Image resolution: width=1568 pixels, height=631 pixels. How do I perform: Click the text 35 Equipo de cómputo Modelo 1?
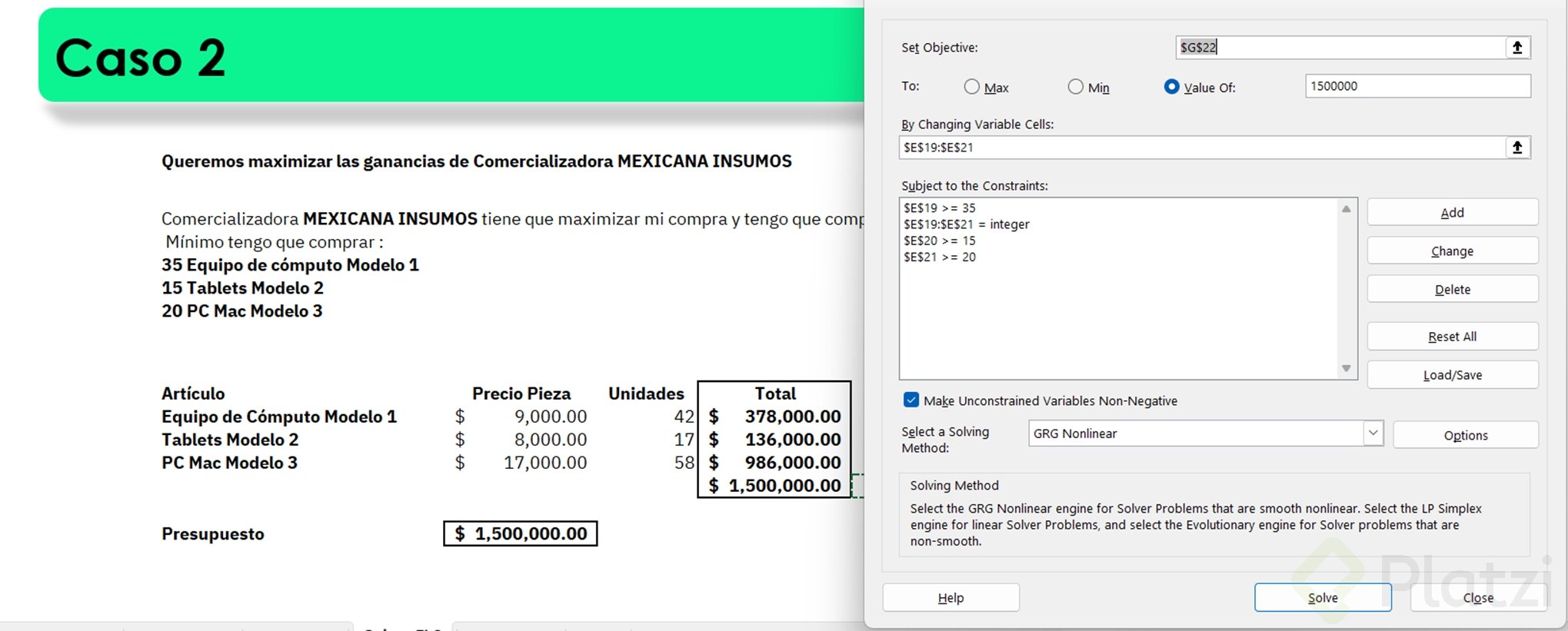point(290,265)
